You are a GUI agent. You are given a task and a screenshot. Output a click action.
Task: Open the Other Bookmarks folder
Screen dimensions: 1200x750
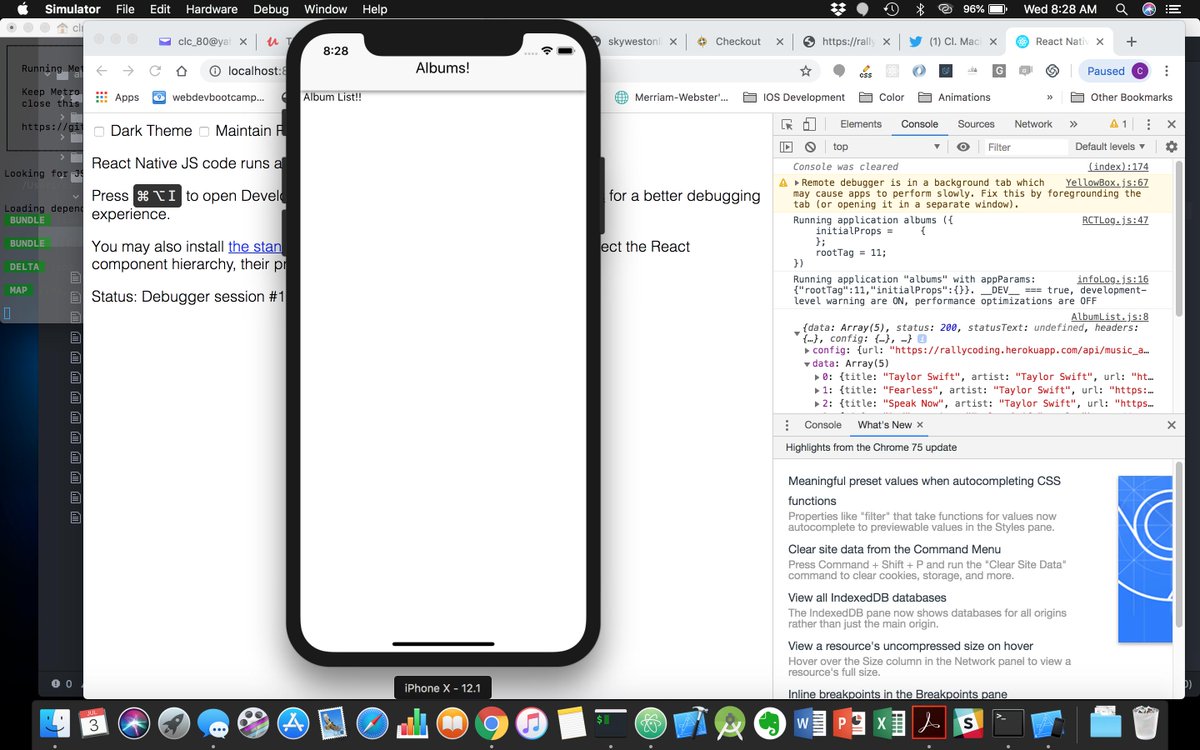tap(1121, 97)
